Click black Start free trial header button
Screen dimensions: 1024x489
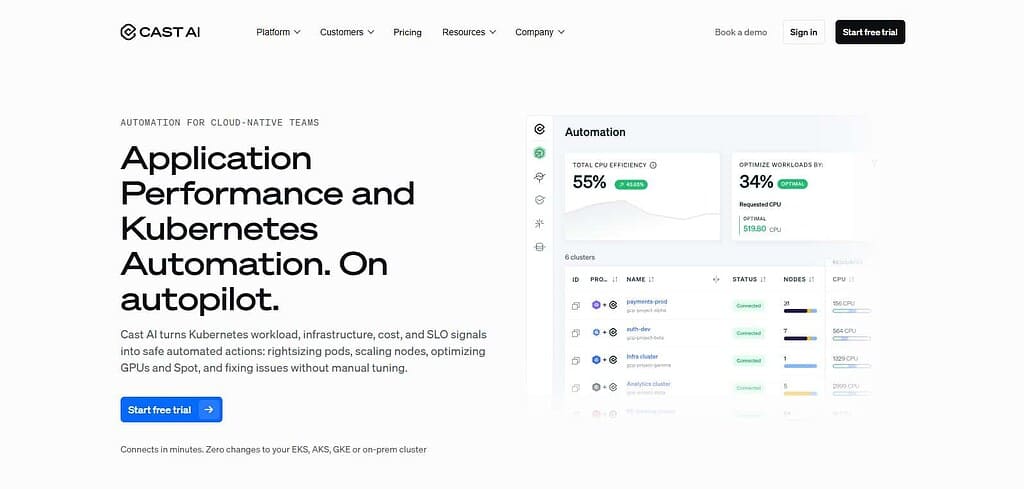pos(870,32)
